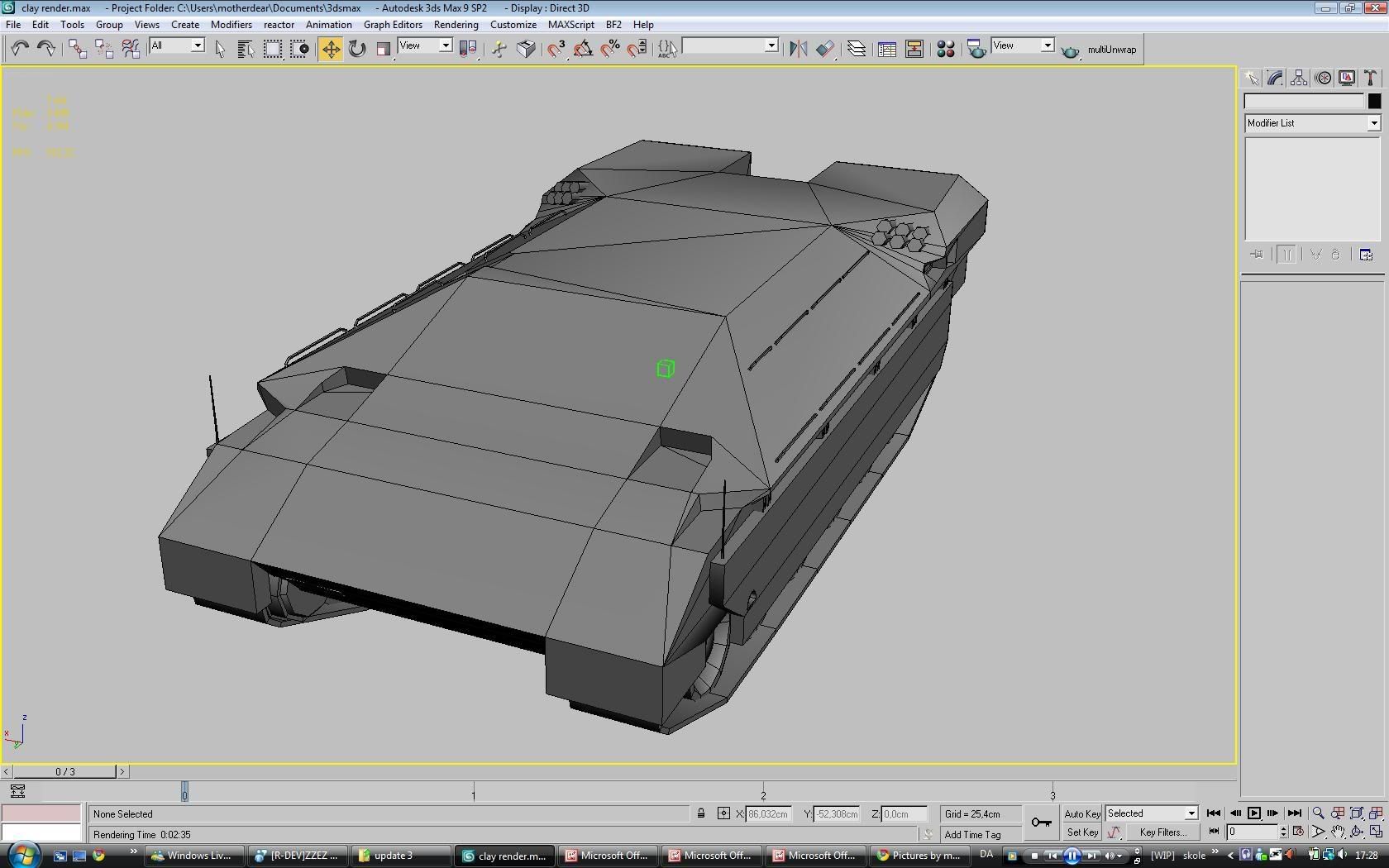Viewport: 1389px width, 868px height.
Task: Toggle 3D Snaps on toolbar
Action: click(x=556, y=49)
